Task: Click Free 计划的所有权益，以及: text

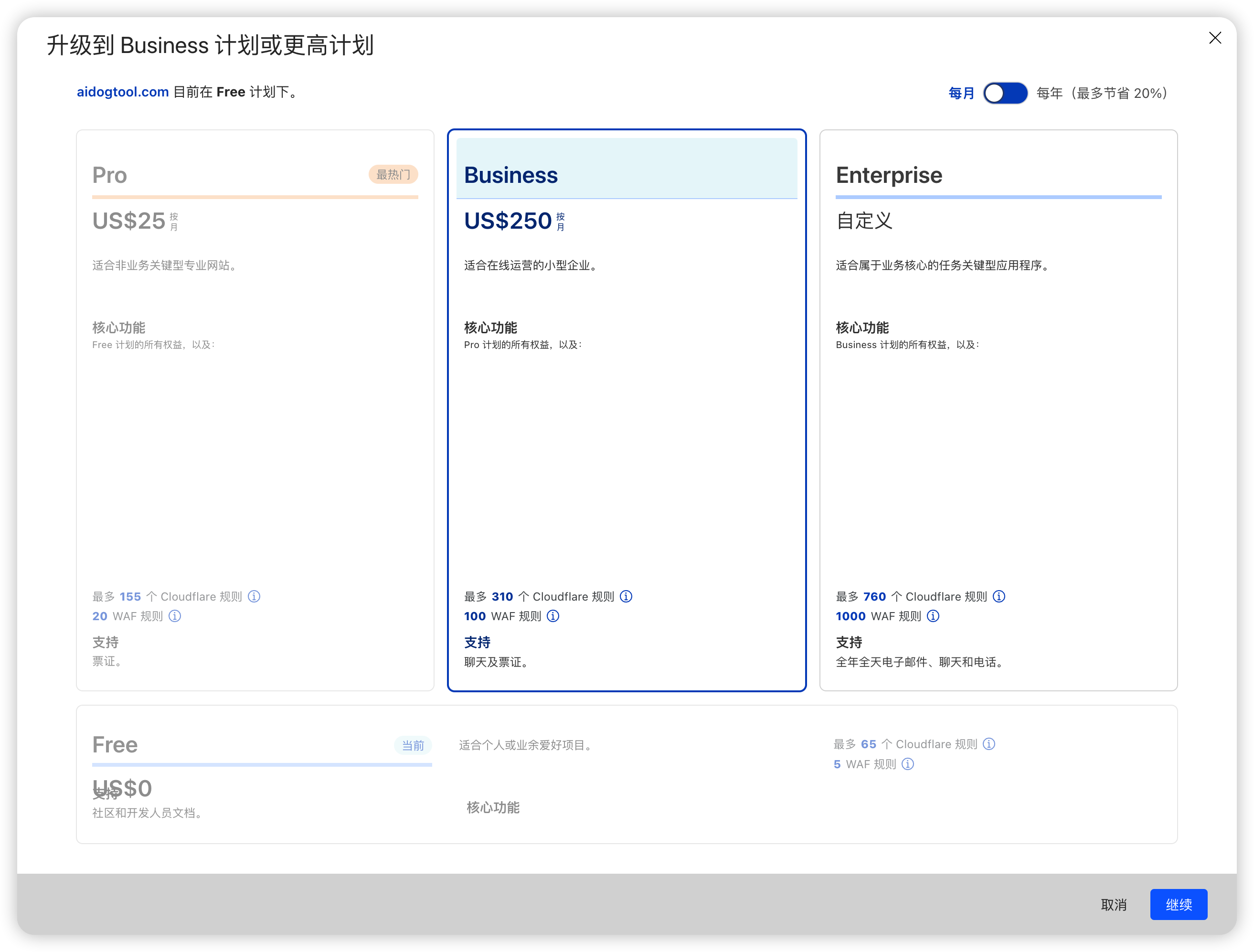Action: tap(154, 345)
